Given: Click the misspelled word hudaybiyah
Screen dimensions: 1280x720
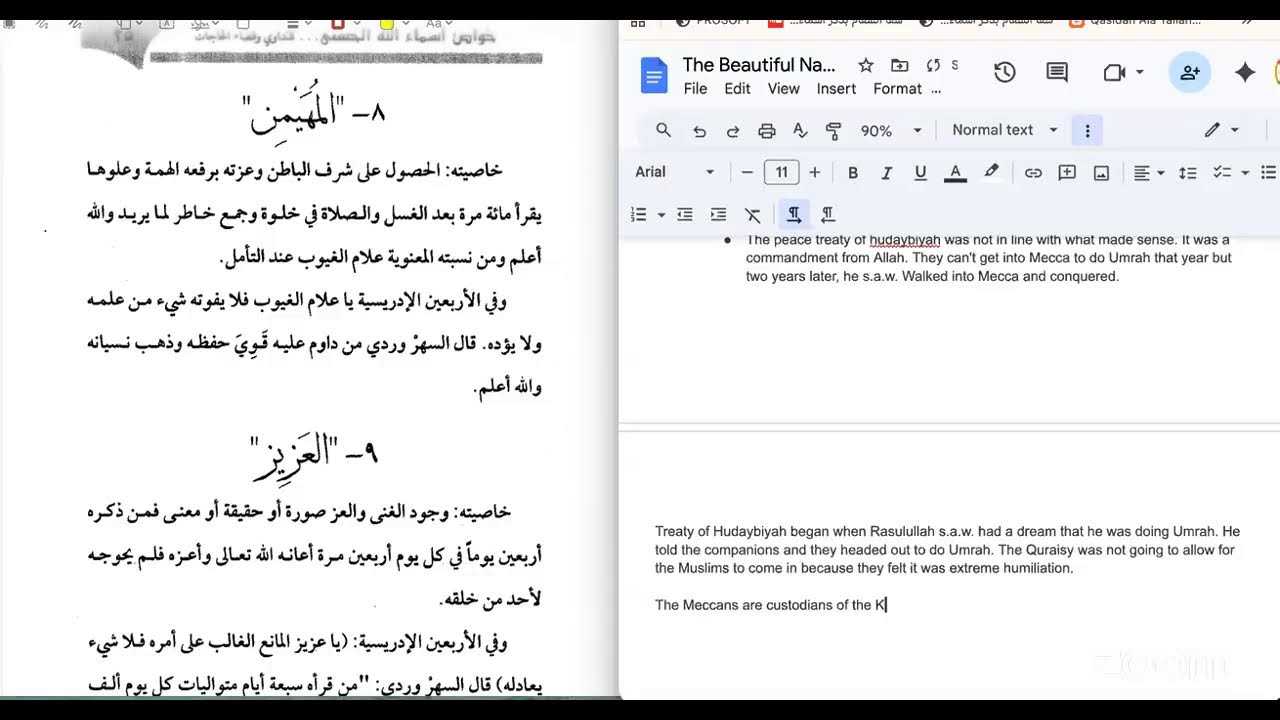Looking at the screenshot, I should point(905,240).
